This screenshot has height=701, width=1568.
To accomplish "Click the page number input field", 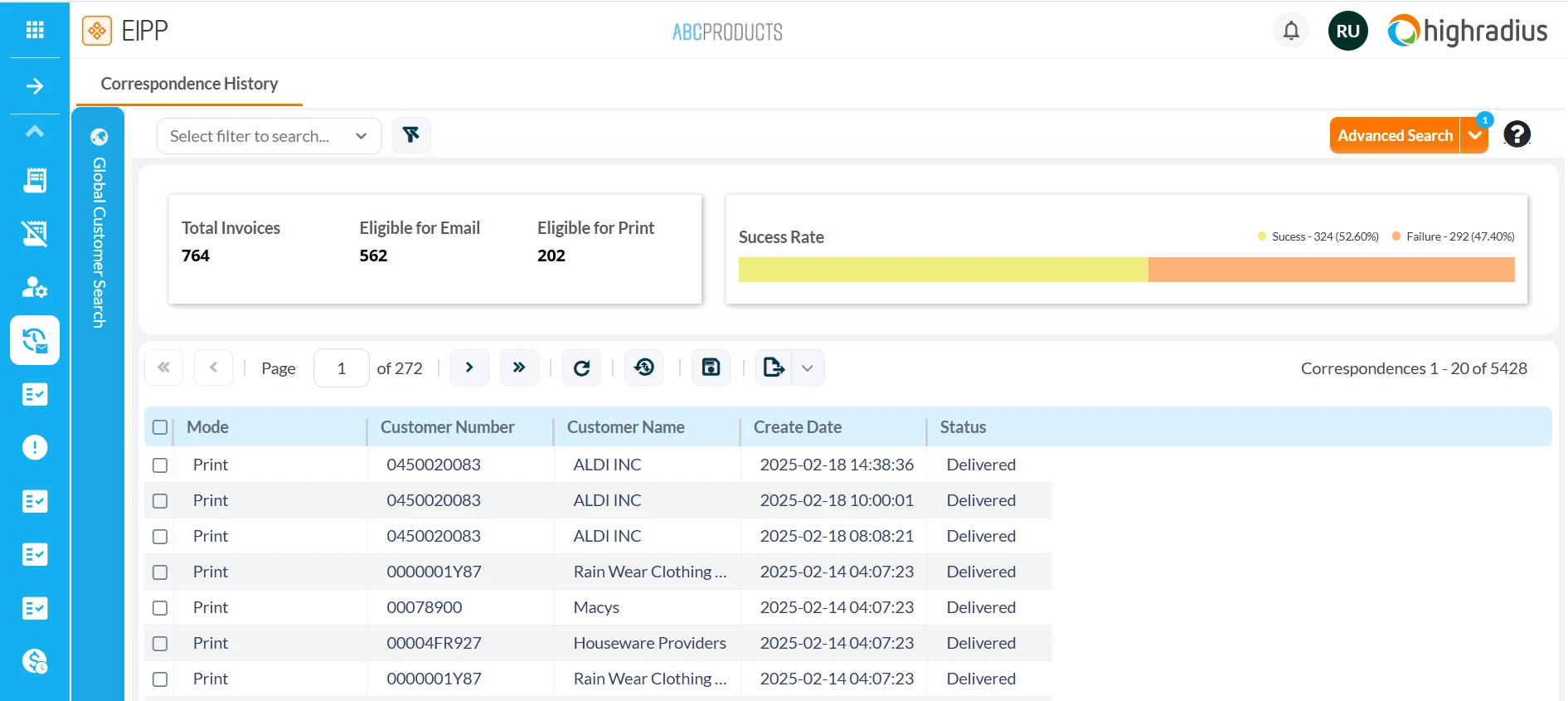I will click(x=341, y=368).
